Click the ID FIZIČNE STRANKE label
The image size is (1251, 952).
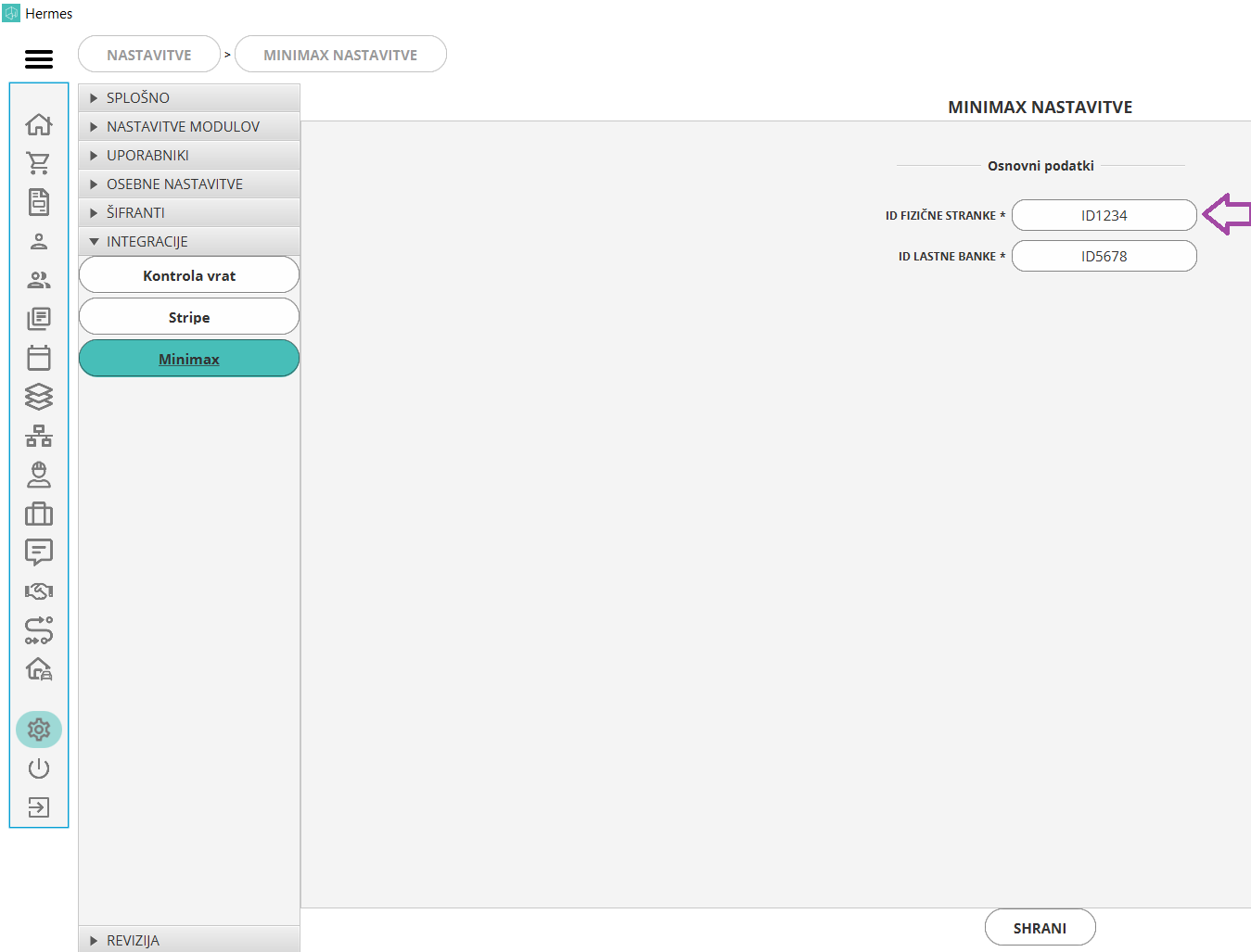(x=945, y=216)
